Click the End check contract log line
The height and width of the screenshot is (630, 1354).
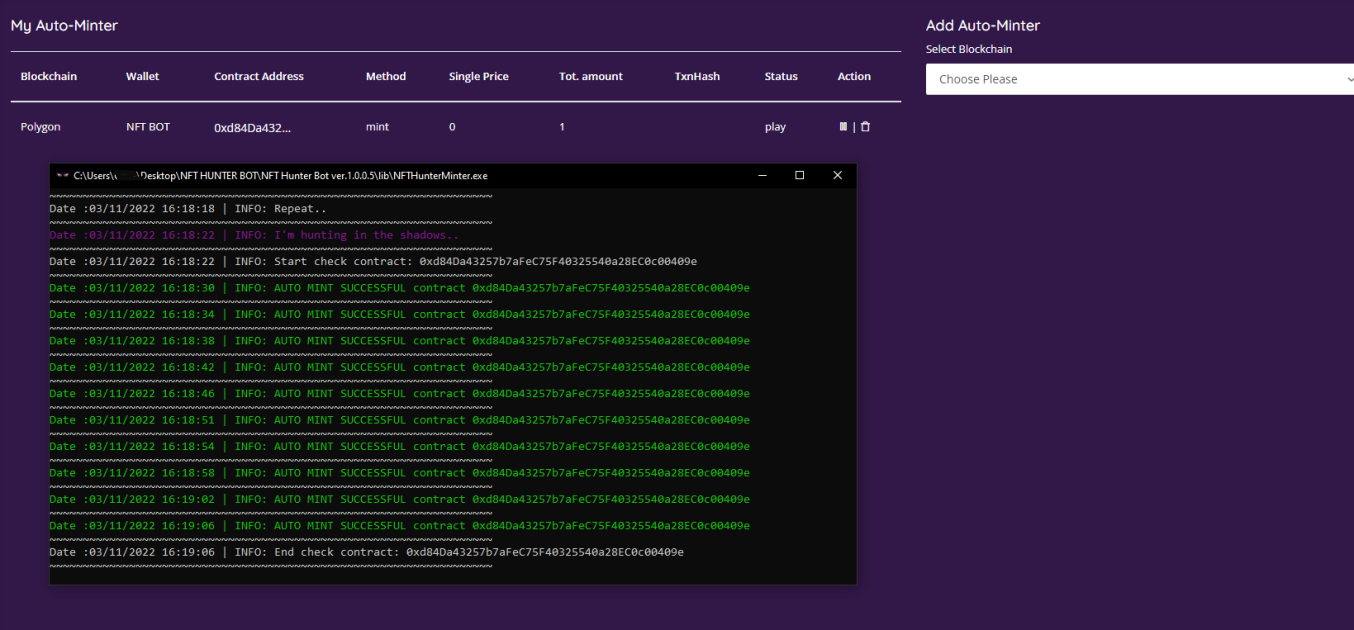pos(367,552)
